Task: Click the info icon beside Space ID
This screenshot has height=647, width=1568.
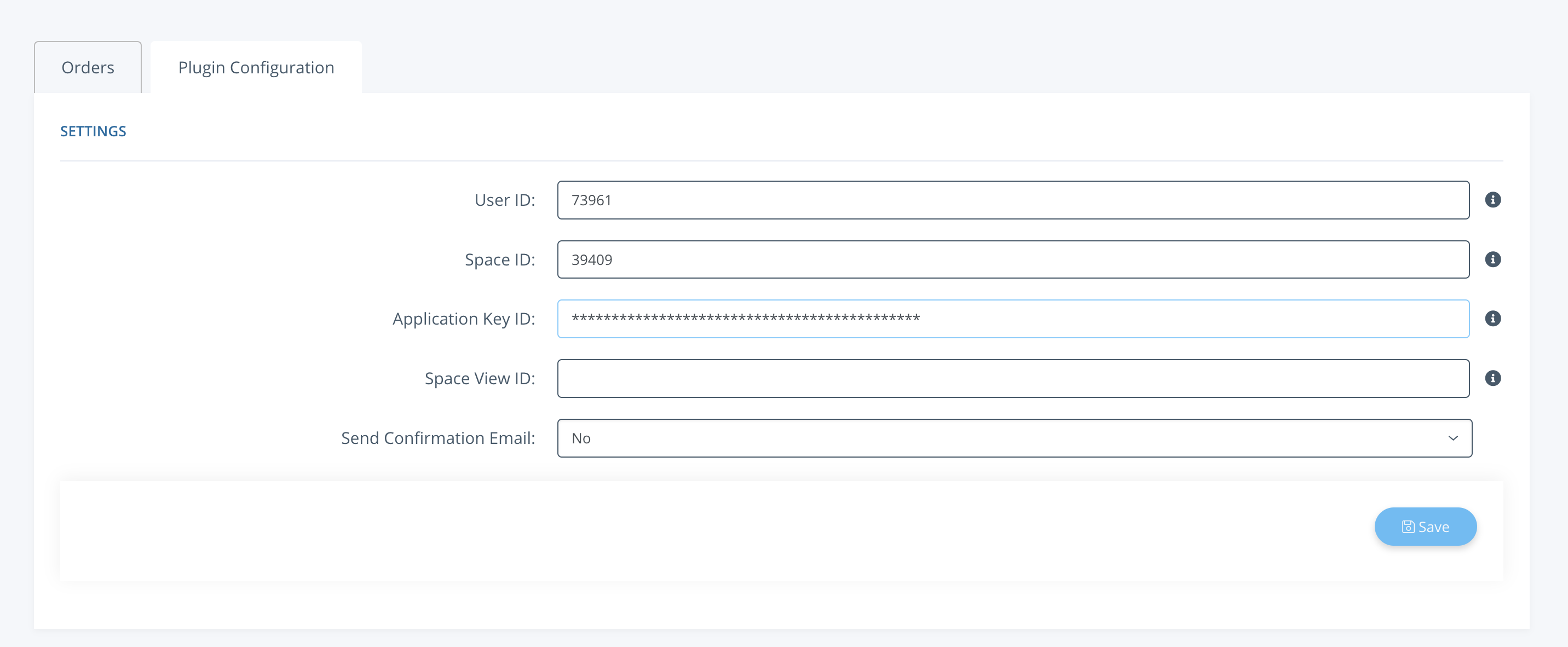Action: pos(1493,259)
